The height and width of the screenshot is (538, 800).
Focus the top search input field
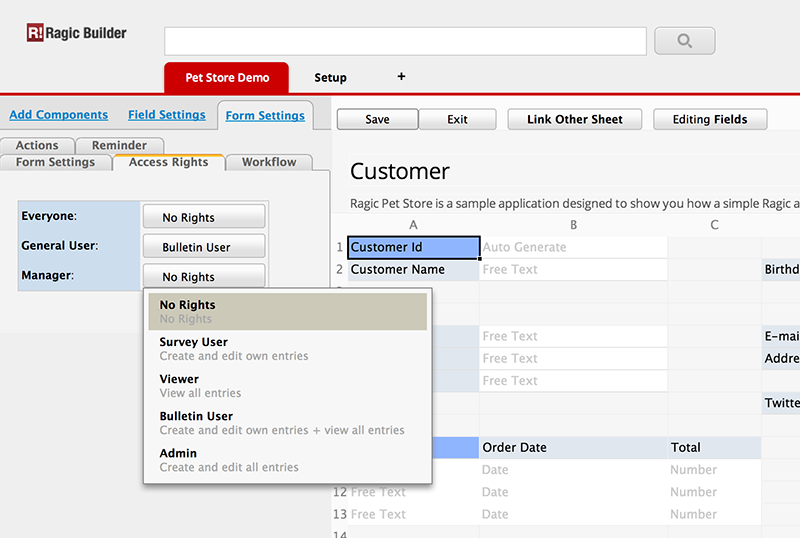point(405,41)
